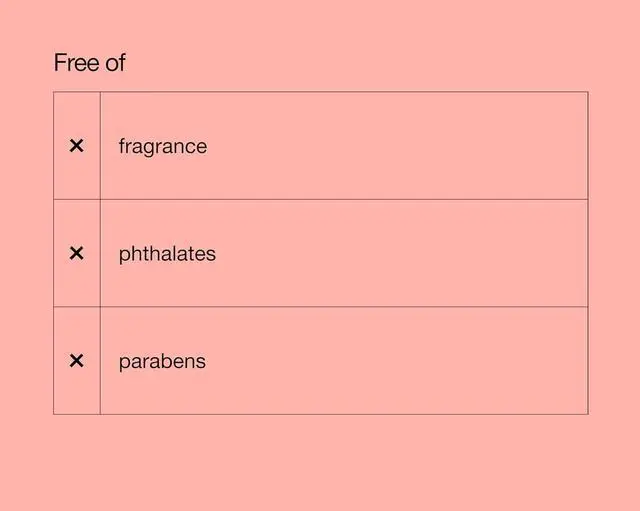Select the fragrance label text
The height and width of the screenshot is (511, 640).
point(162,147)
